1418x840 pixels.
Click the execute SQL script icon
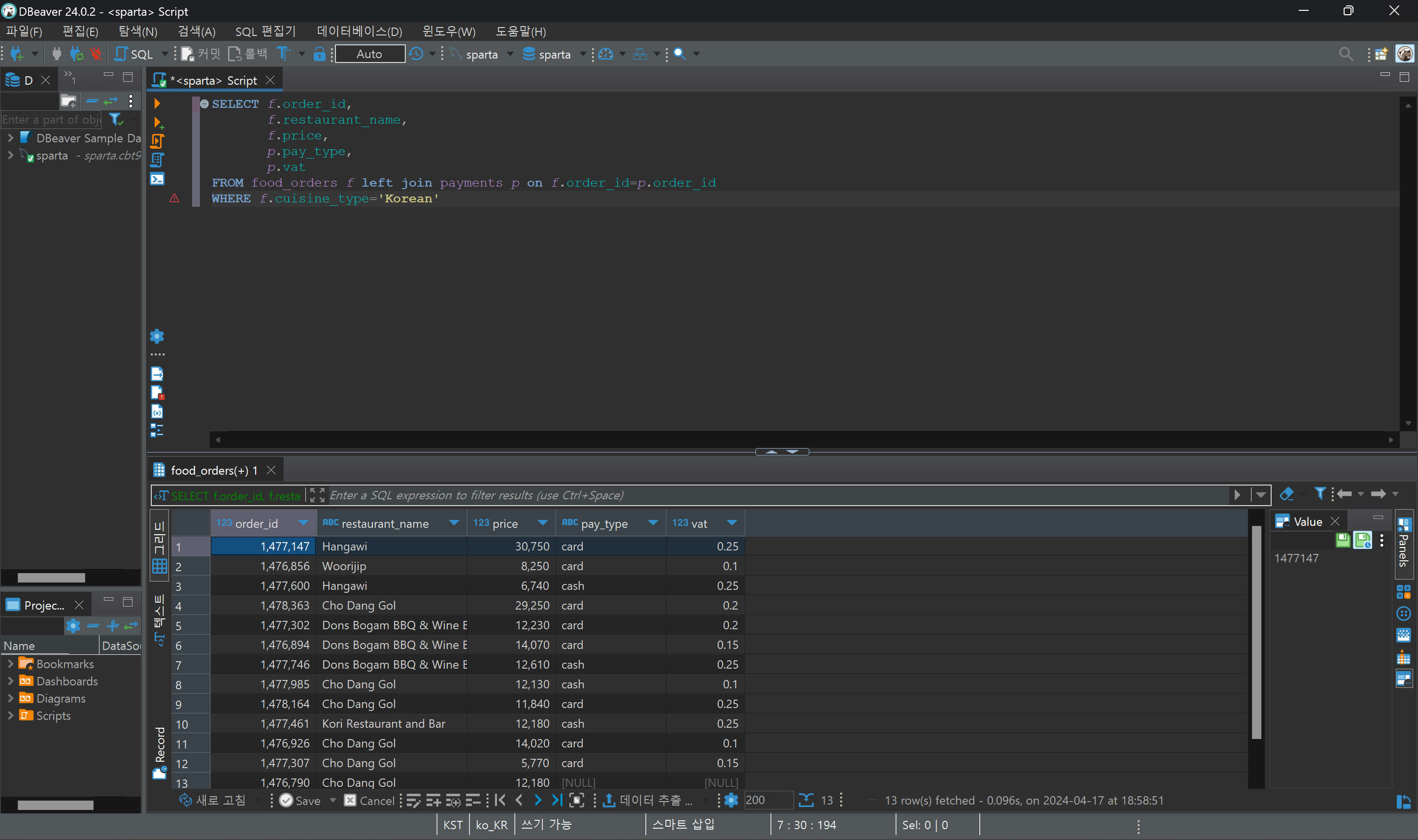(x=158, y=141)
